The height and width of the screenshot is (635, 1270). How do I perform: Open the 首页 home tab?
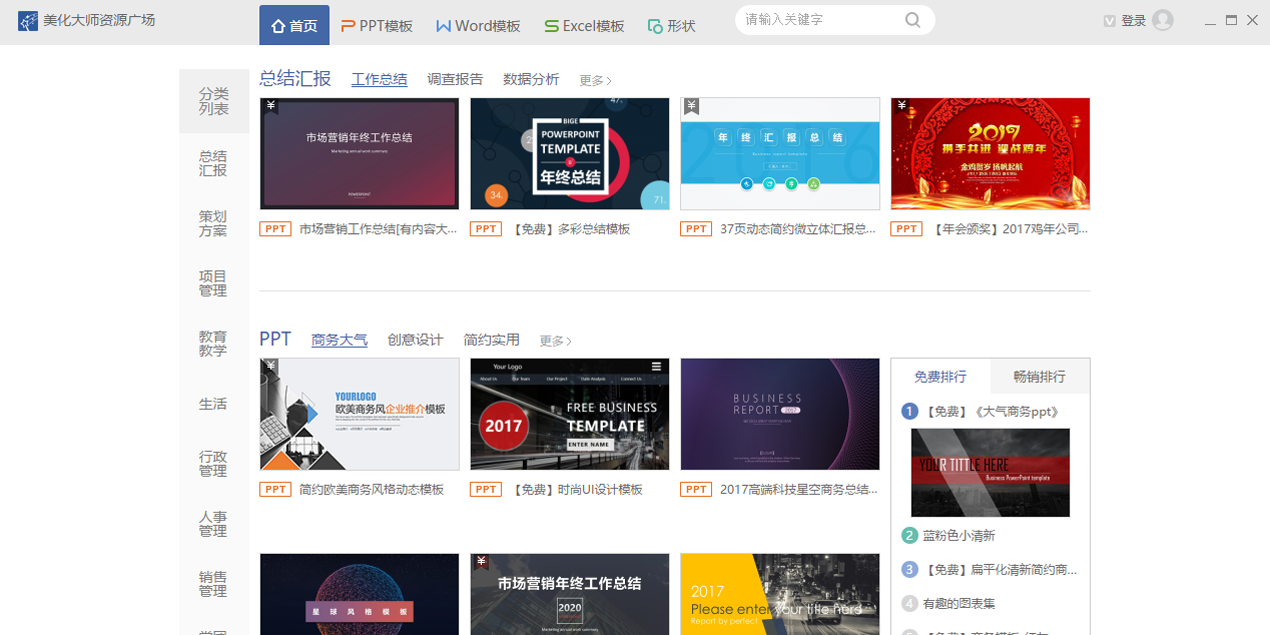[294, 25]
